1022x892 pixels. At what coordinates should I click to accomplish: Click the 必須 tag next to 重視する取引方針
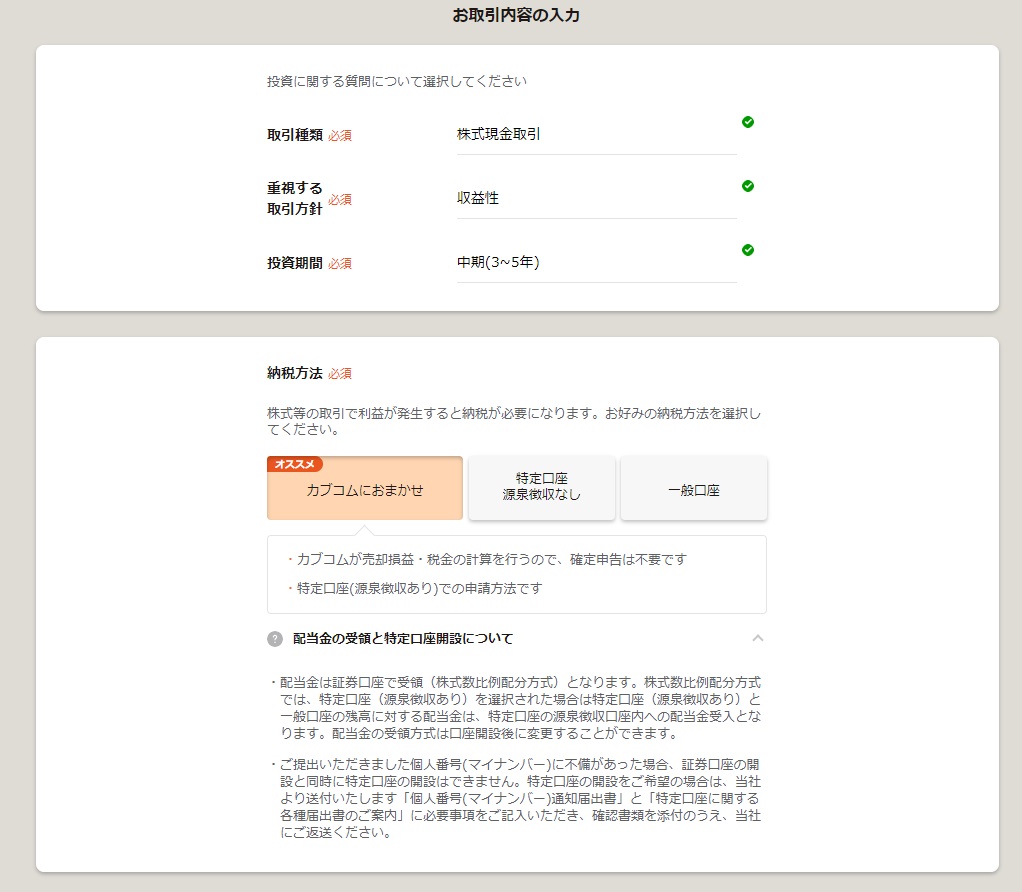pos(340,200)
